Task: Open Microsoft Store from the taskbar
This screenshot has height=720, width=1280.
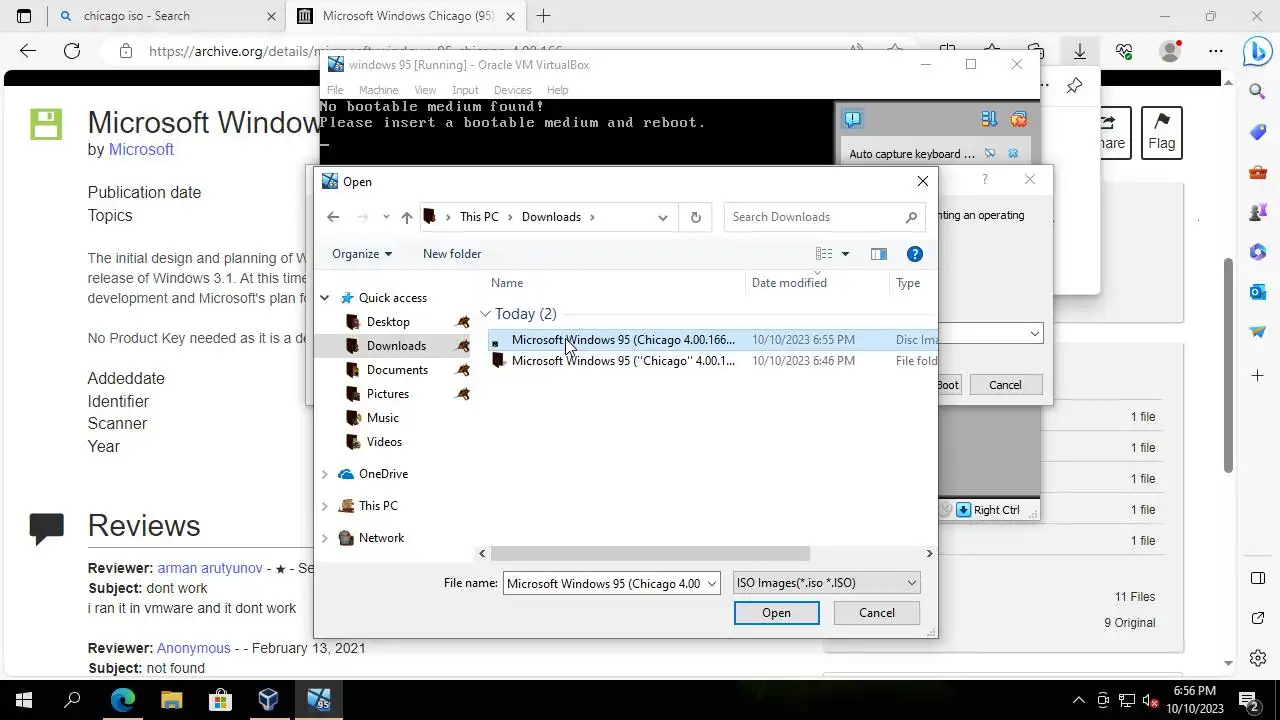Action: click(x=219, y=700)
